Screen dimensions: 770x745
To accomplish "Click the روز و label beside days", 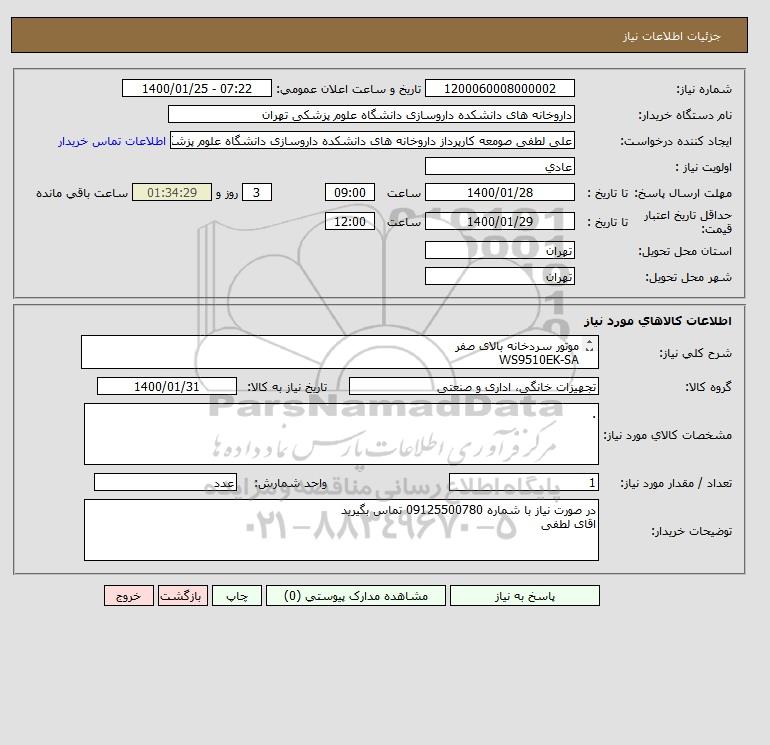I will pyautogui.click(x=227, y=193).
